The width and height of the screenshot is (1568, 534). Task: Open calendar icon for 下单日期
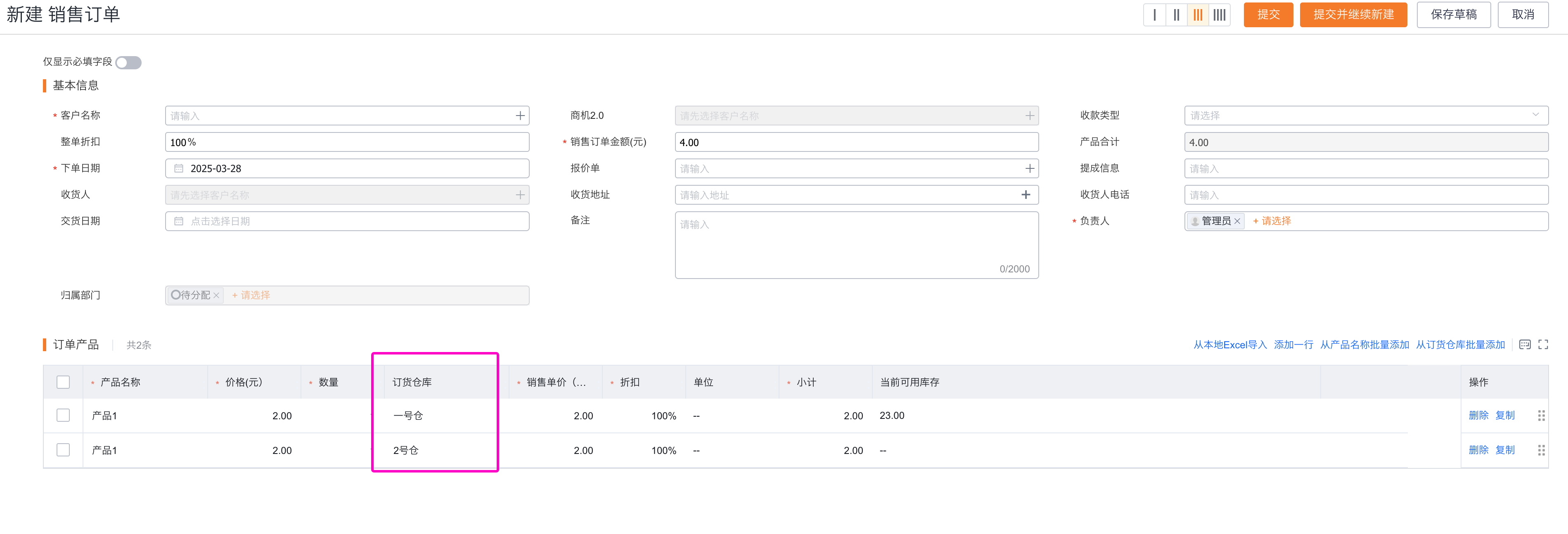(x=179, y=168)
